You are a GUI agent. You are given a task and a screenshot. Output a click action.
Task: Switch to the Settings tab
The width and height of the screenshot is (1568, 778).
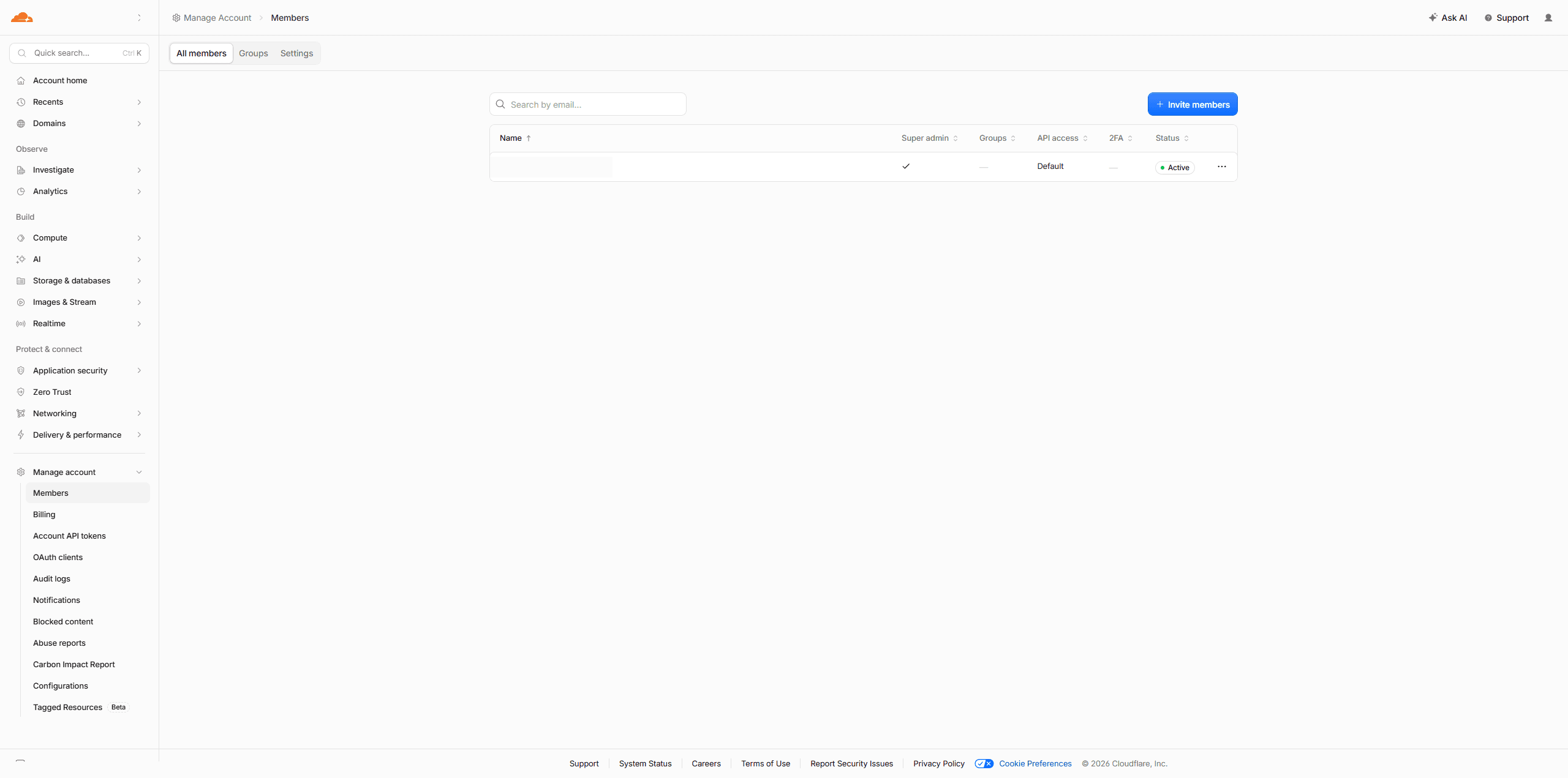point(296,53)
